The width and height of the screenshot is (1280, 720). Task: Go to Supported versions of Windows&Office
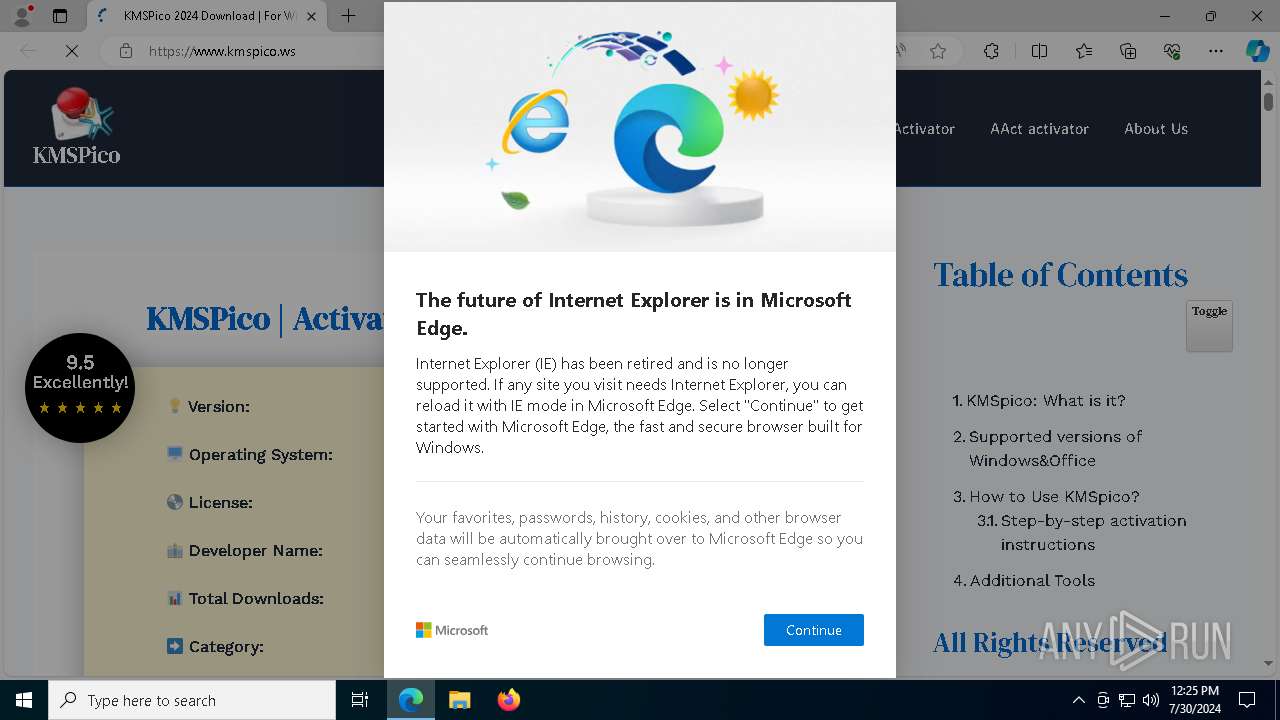1055,448
